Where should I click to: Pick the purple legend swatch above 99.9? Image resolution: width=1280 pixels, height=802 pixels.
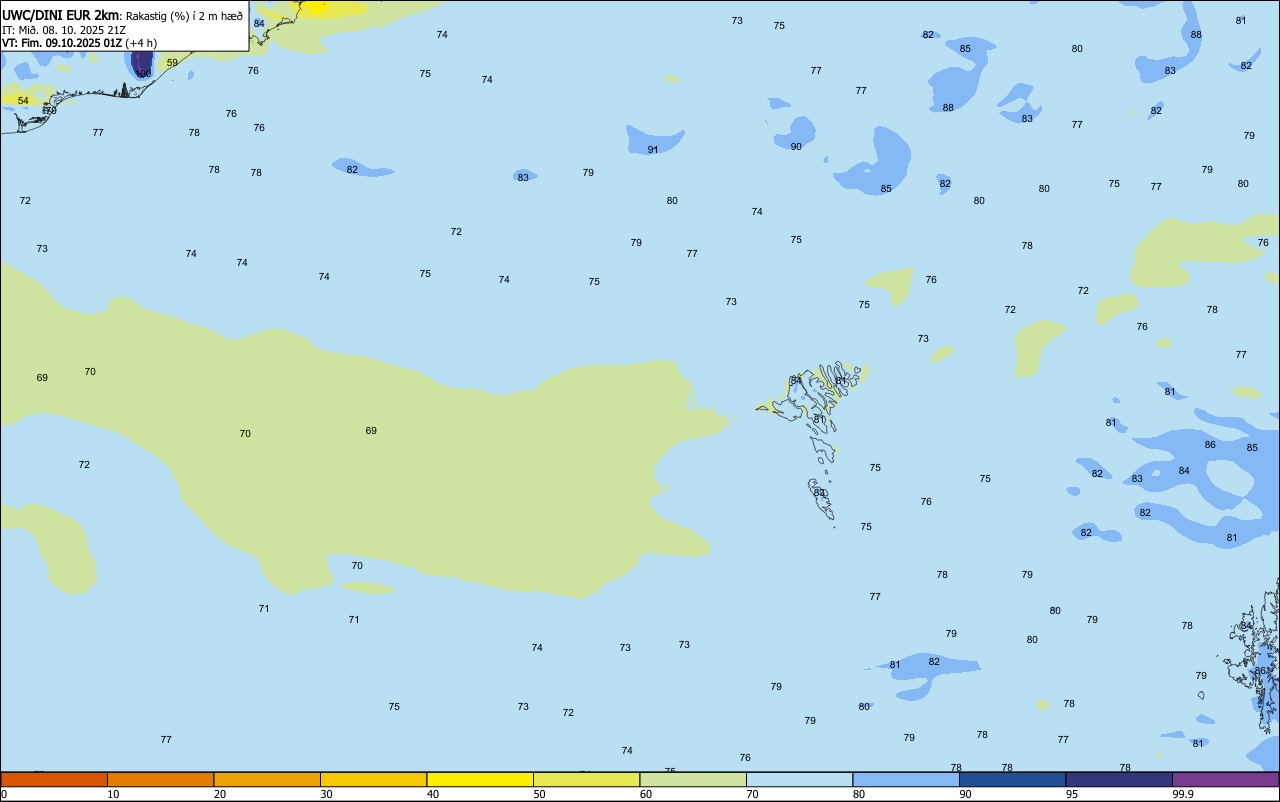1225,779
